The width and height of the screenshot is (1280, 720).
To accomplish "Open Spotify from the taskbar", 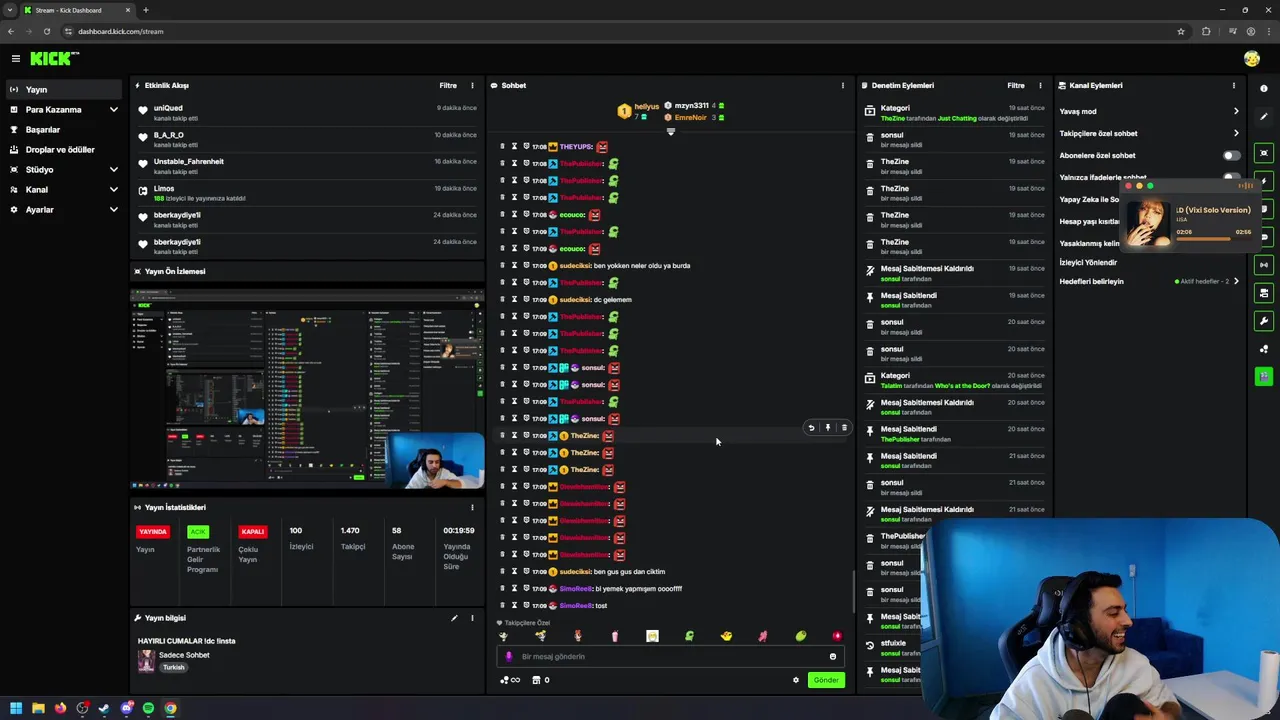I will [x=148, y=708].
